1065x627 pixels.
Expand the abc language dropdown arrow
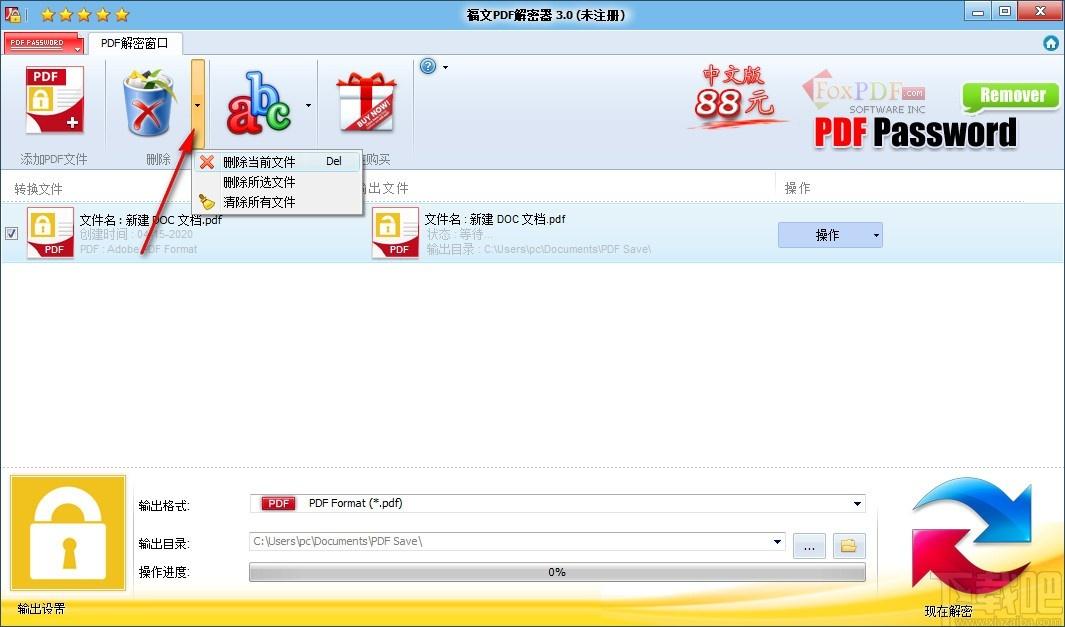(x=308, y=105)
